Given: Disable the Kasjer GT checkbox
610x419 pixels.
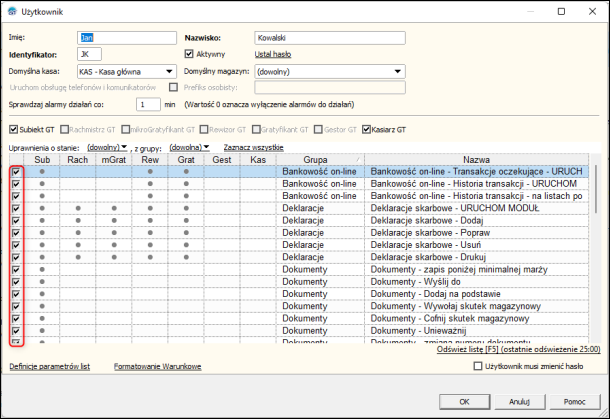Looking at the screenshot, I should pyautogui.click(x=366, y=129).
